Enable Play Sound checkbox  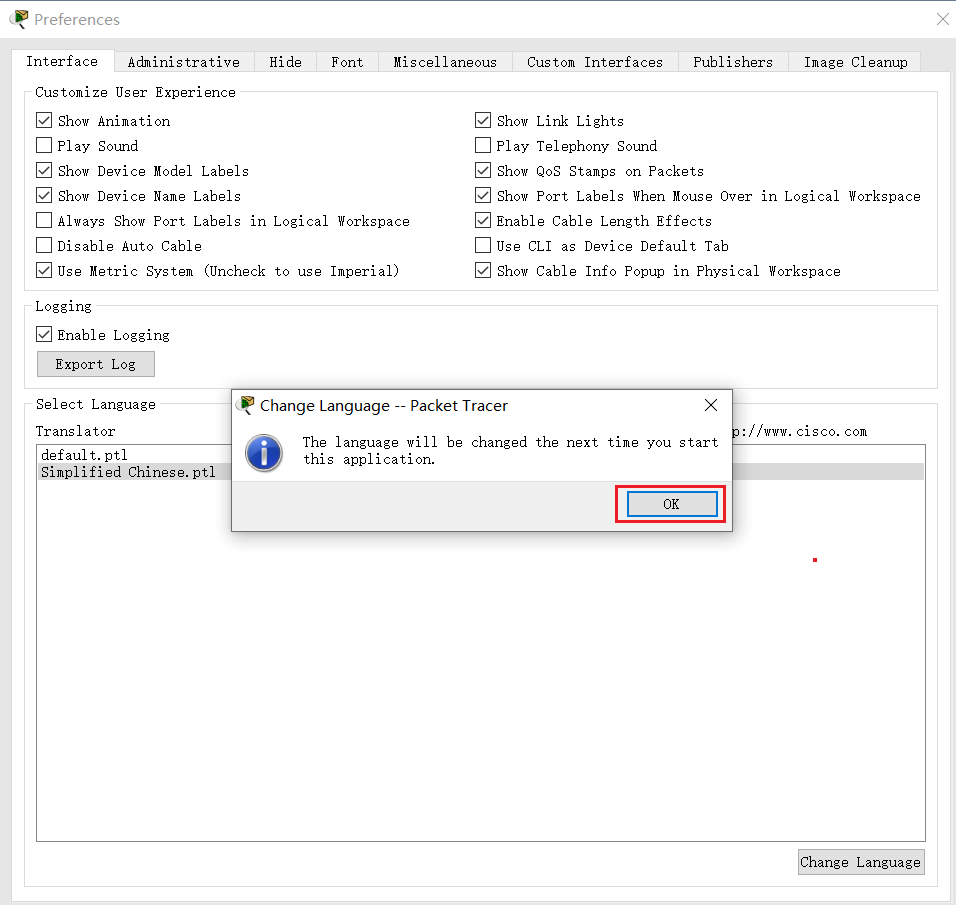(x=44, y=145)
